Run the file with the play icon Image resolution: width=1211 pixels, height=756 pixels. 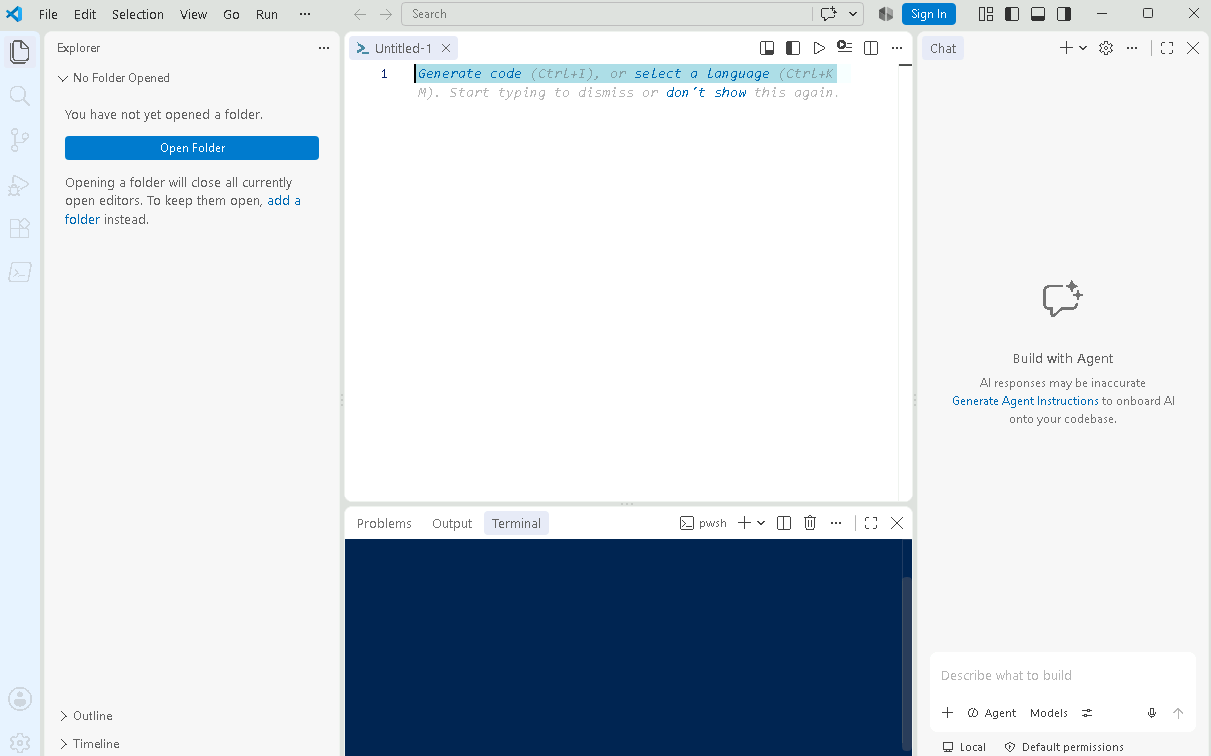click(819, 48)
